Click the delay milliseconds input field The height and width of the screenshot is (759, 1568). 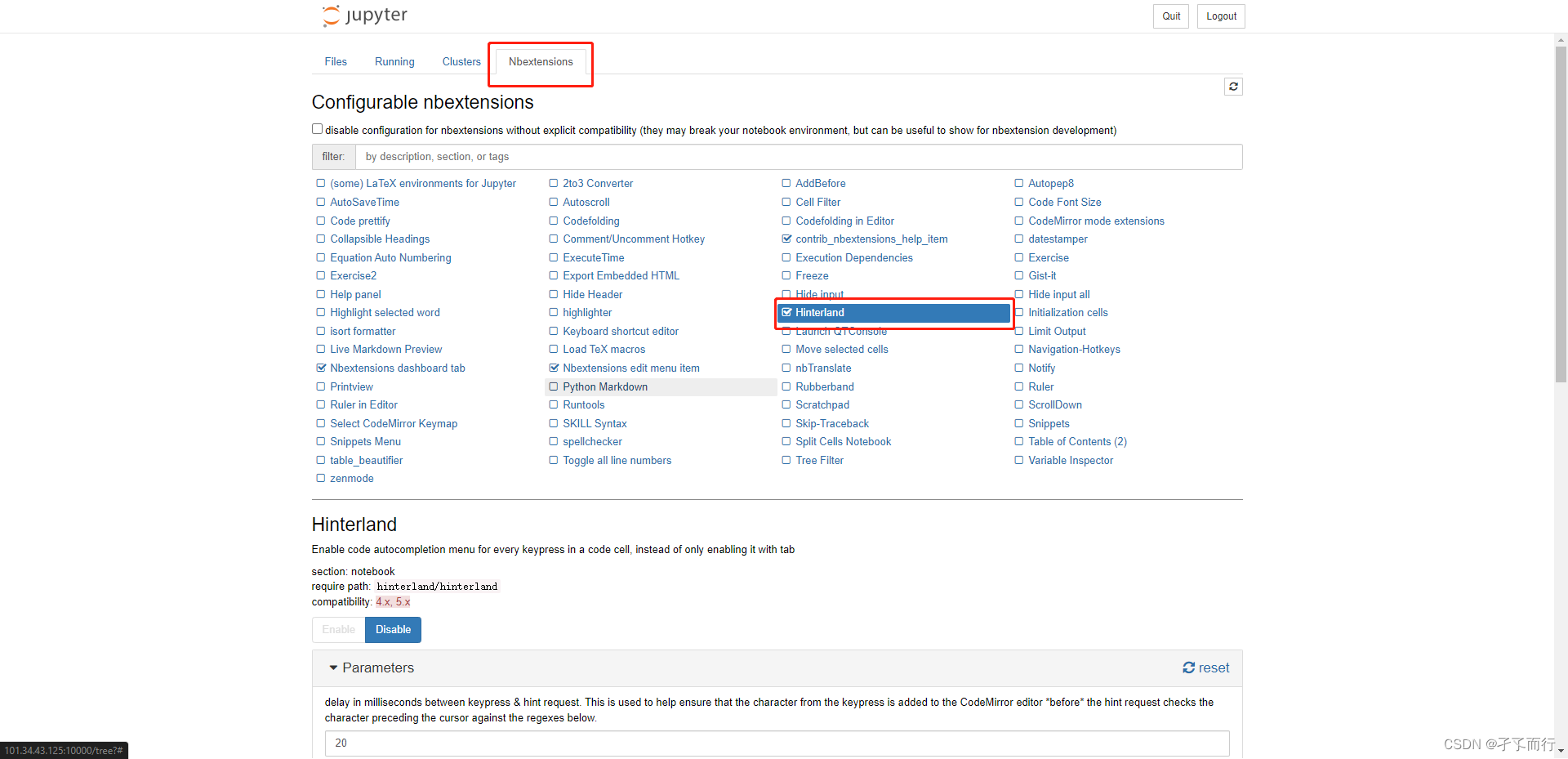coord(777,743)
